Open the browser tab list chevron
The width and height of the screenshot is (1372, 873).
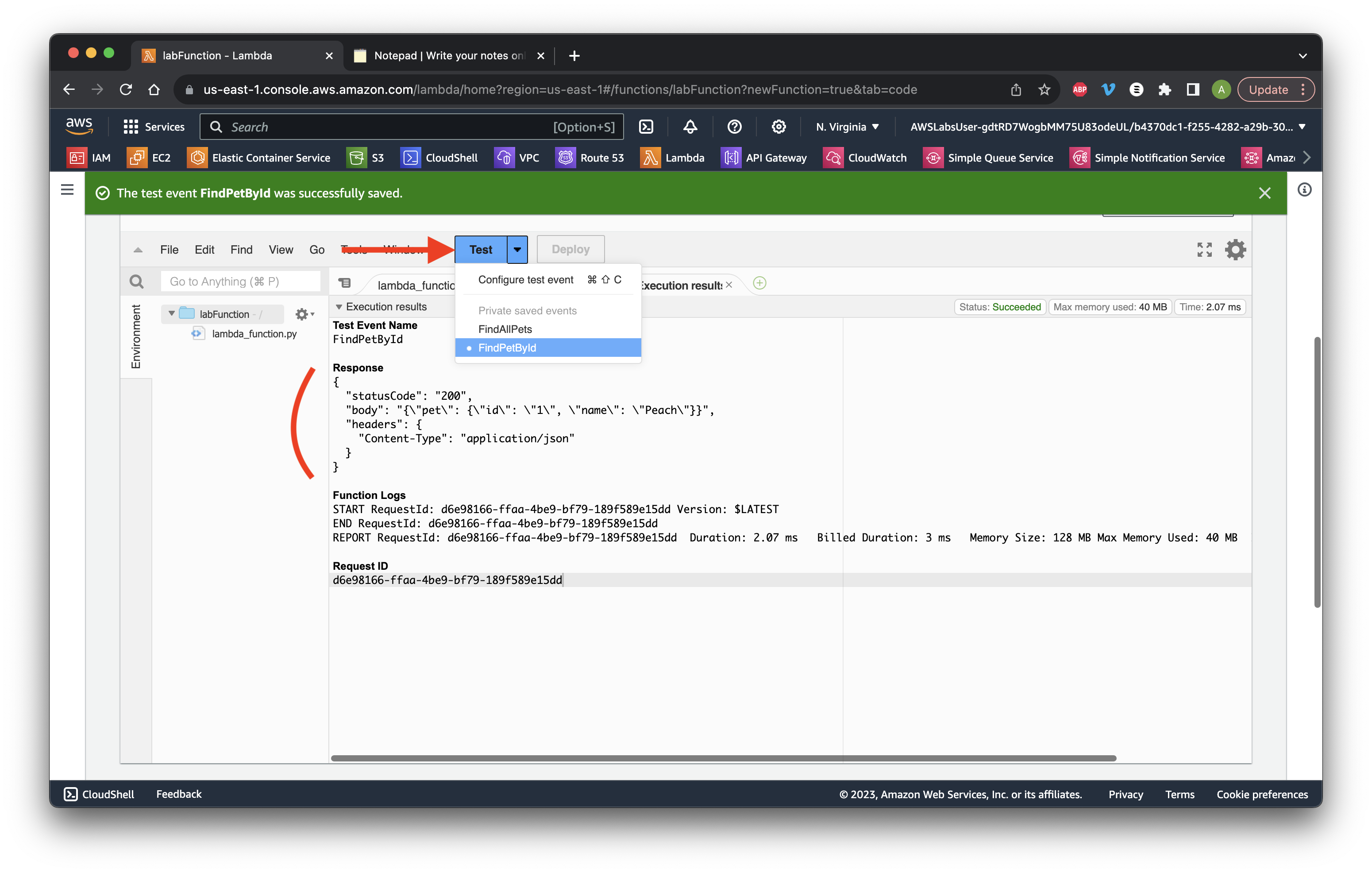pyautogui.click(x=1303, y=56)
